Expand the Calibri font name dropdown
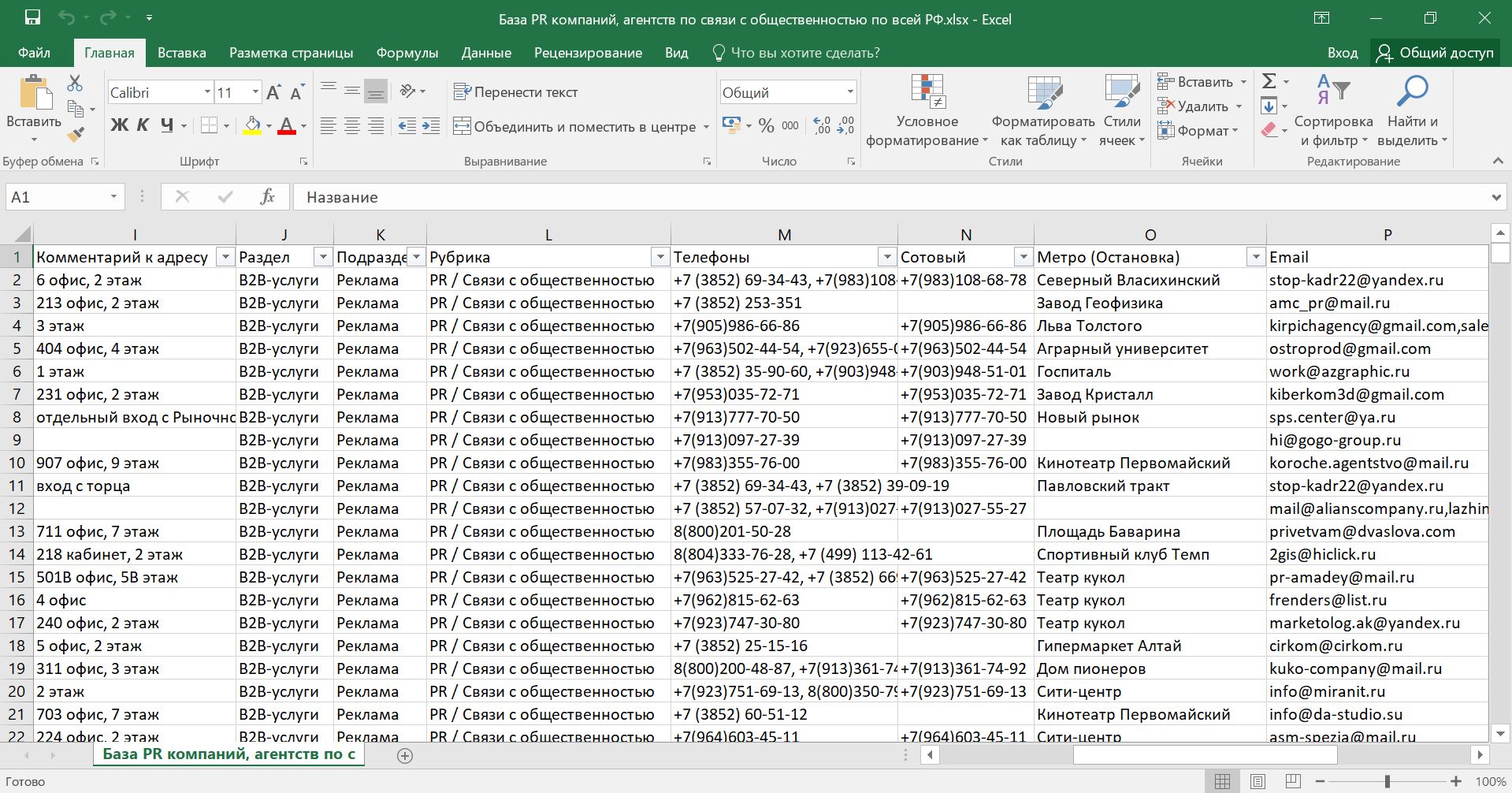 tap(207, 92)
